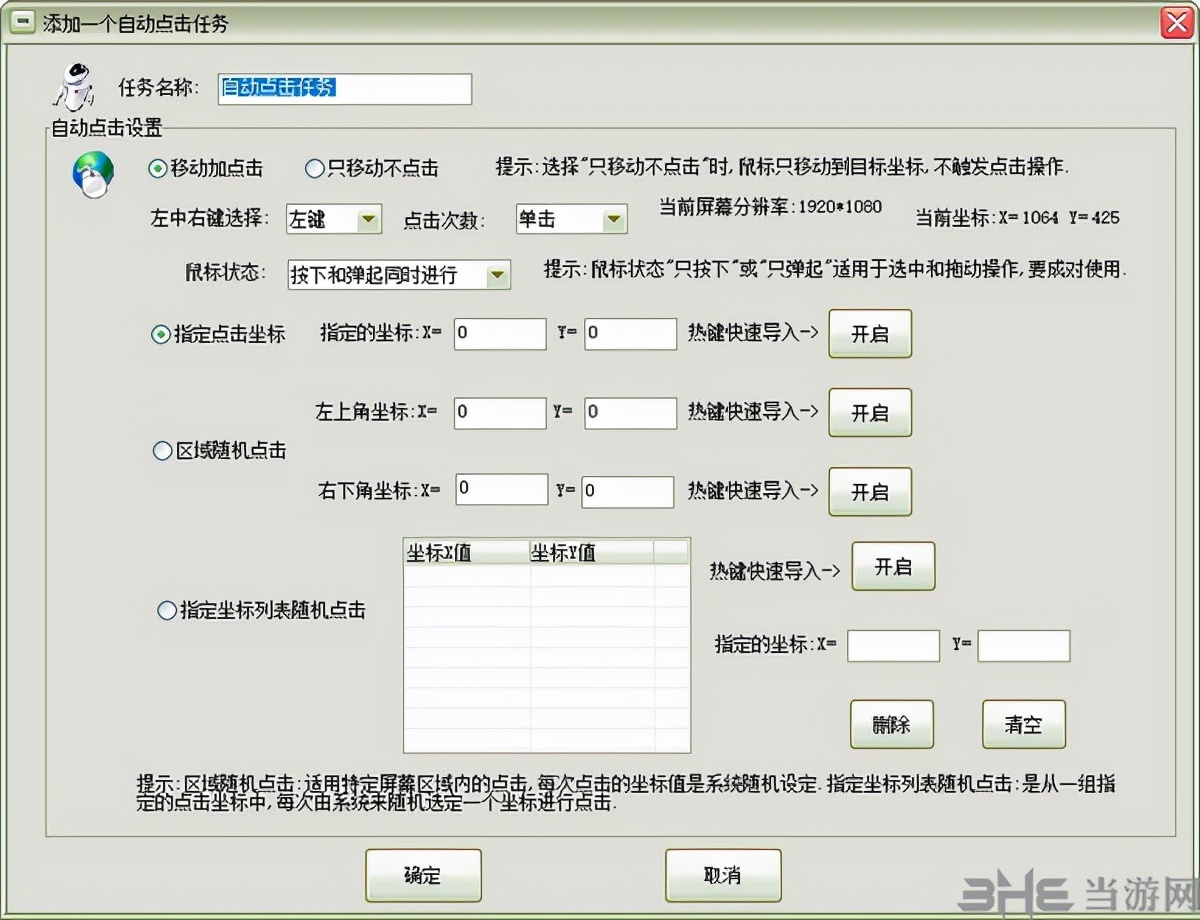Click 清空 to clear coordinate list
1200x920 pixels.
tap(1023, 724)
